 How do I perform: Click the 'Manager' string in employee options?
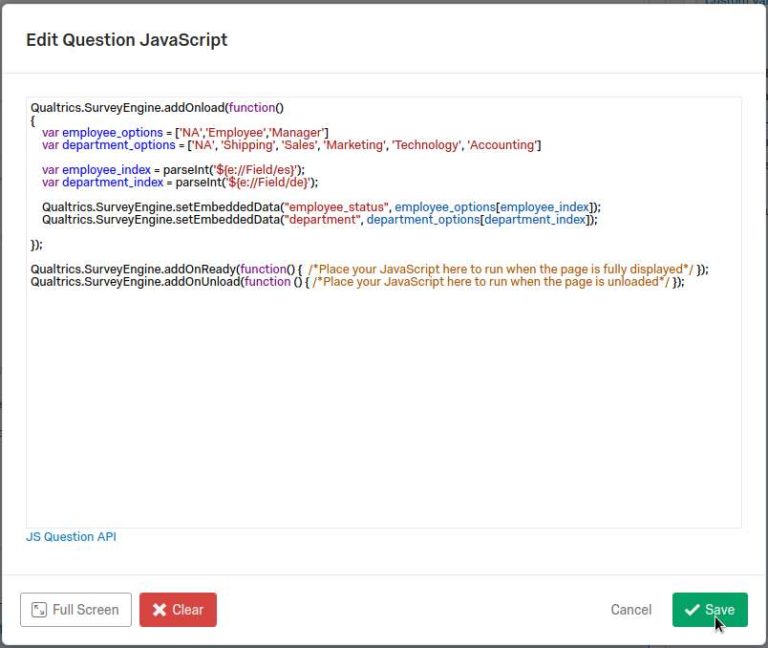tap(296, 133)
